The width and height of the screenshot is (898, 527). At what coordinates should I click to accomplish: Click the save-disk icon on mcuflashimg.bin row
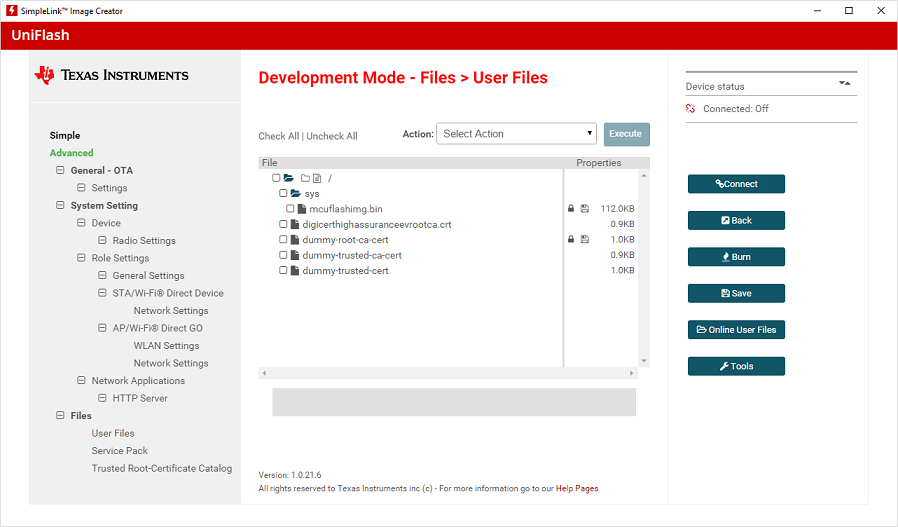pyautogui.click(x=585, y=209)
